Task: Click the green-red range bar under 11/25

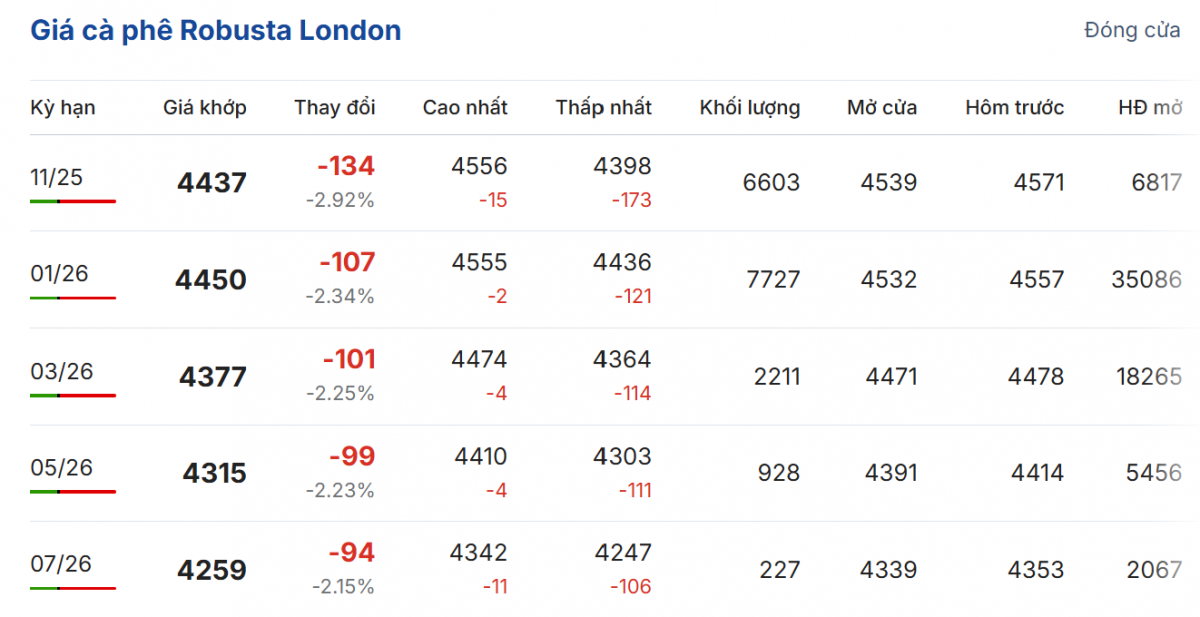Action: (x=73, y=201)
